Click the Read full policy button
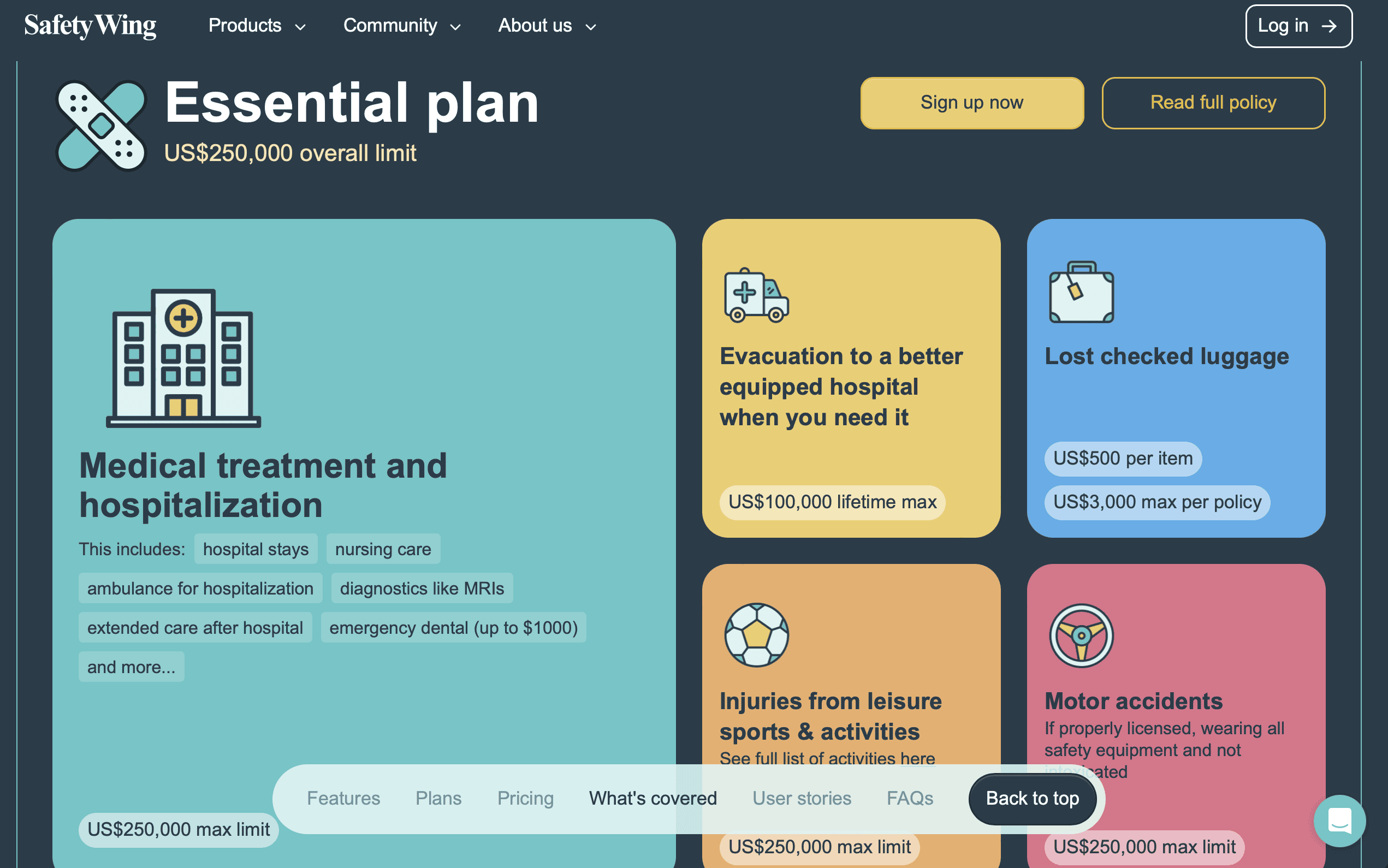 [1213, 102]
